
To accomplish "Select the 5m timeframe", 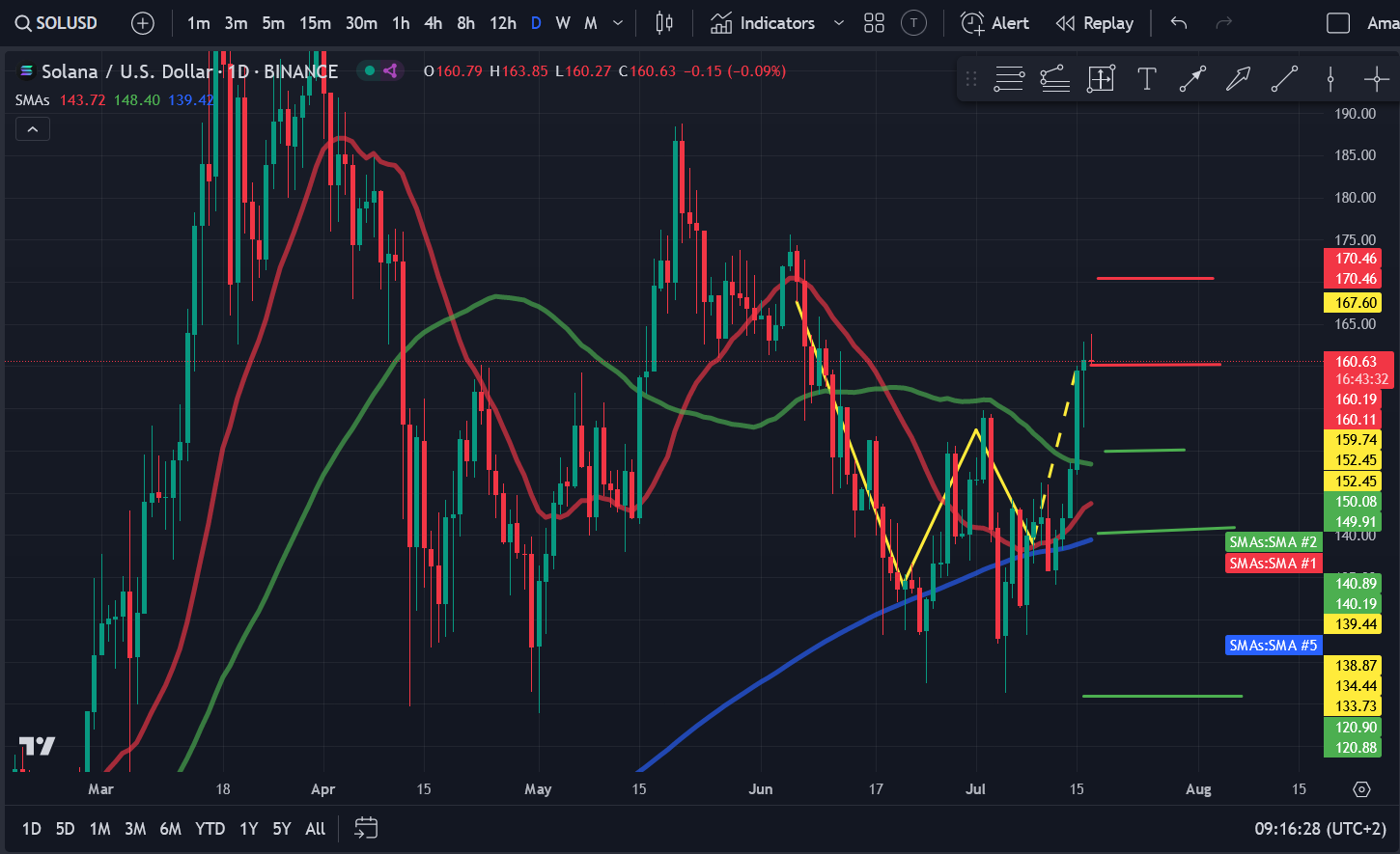I will pyautogui.click(x=273, y=23).
